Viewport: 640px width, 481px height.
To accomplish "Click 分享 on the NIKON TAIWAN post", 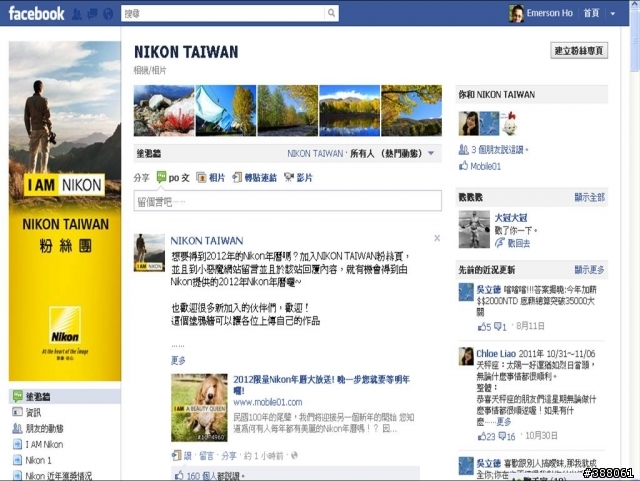I will click(x=229, y=456).
